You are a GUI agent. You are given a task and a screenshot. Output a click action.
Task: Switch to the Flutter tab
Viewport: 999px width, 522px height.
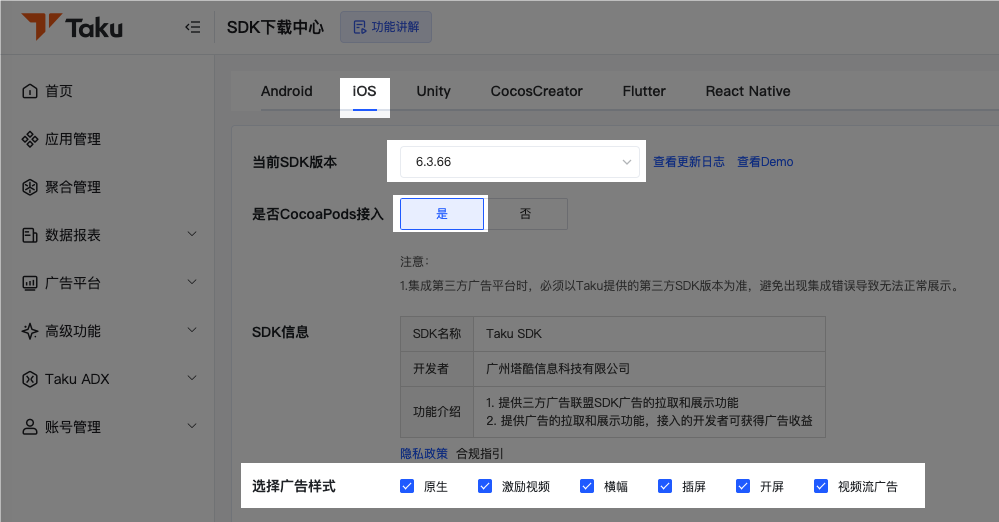pos(644,91)
